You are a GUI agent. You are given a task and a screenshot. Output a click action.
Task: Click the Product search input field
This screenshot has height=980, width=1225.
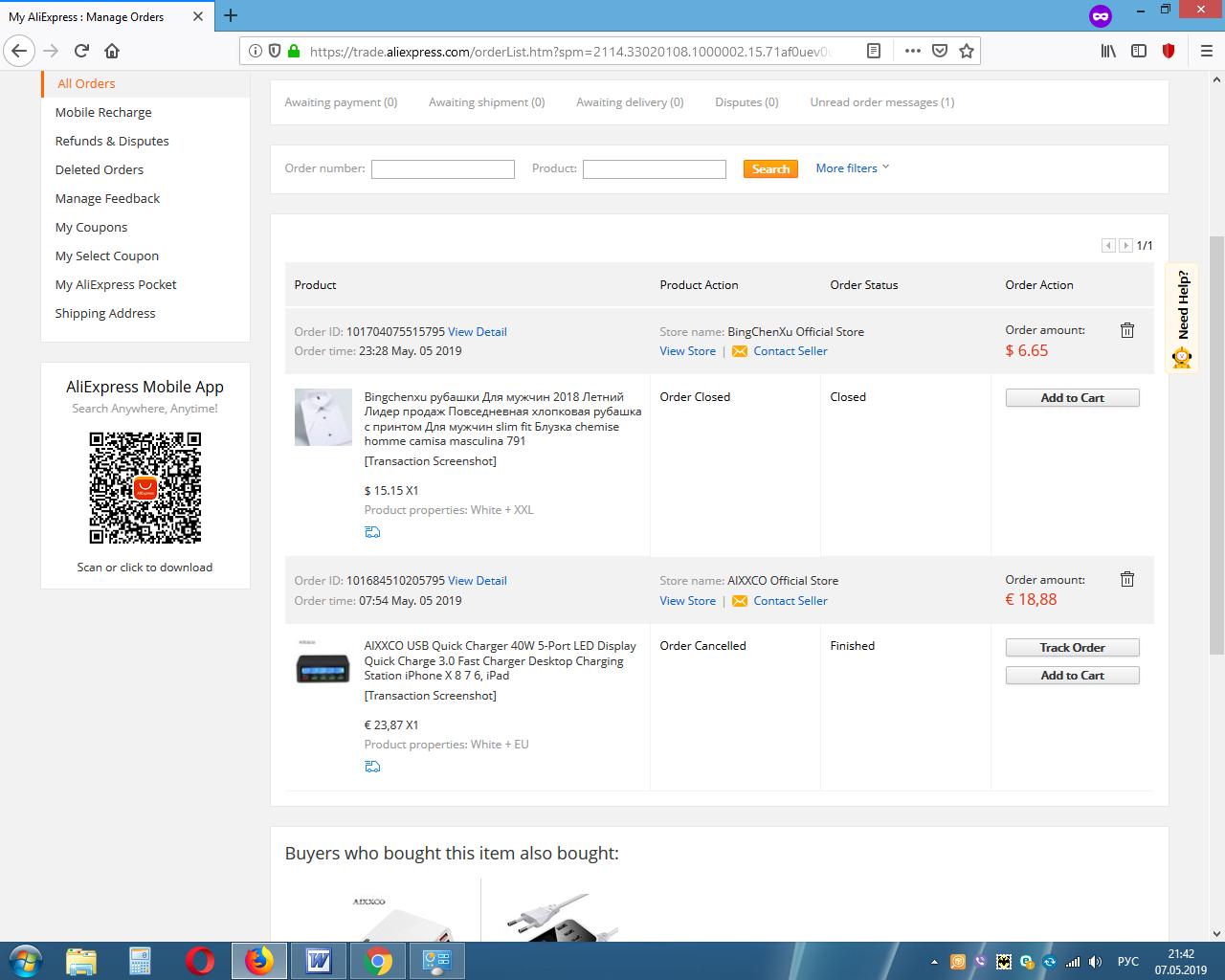(655, 169)
